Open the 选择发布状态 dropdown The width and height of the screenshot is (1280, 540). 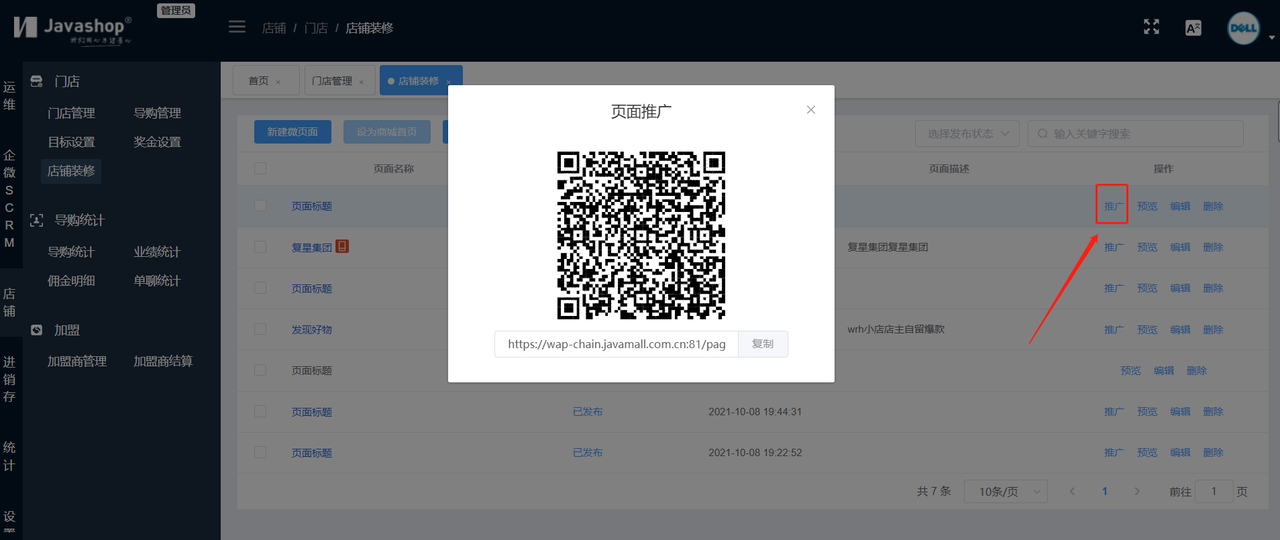(x=968, y=134)
